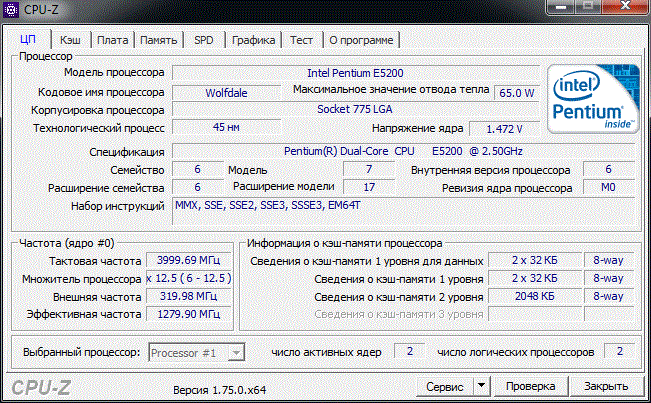651x403 pixels.
Task: Click the 1.472 V core voltage value
Action: [x=504, y=129]
